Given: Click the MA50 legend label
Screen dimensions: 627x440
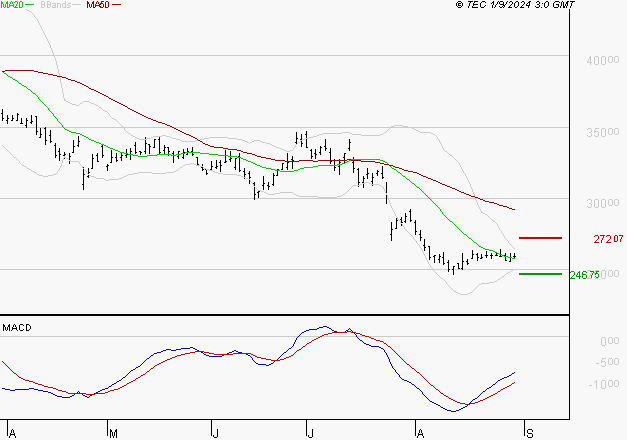Looking at the screenshot, I should point(98,5).
